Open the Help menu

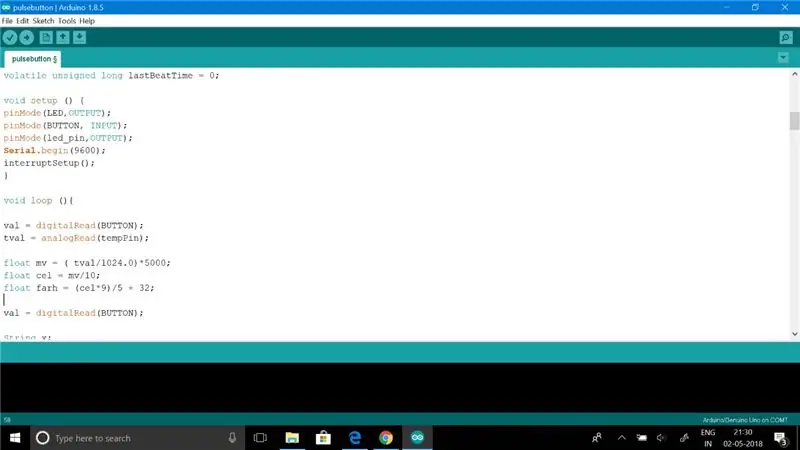pyautogui.click(x=87, y=21)
